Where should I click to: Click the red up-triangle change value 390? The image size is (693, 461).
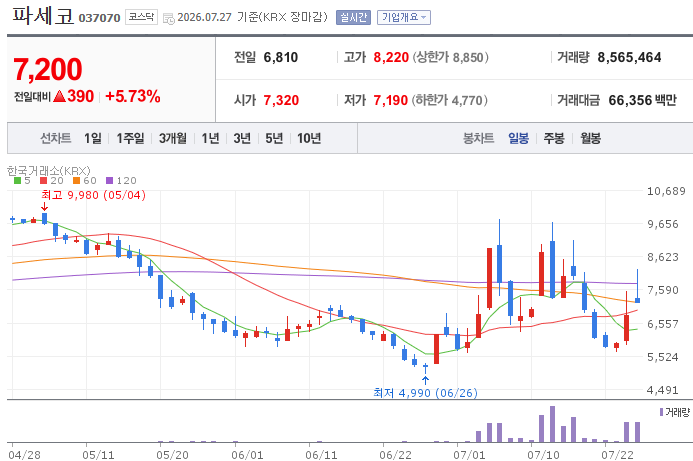(x=73, y=96)
